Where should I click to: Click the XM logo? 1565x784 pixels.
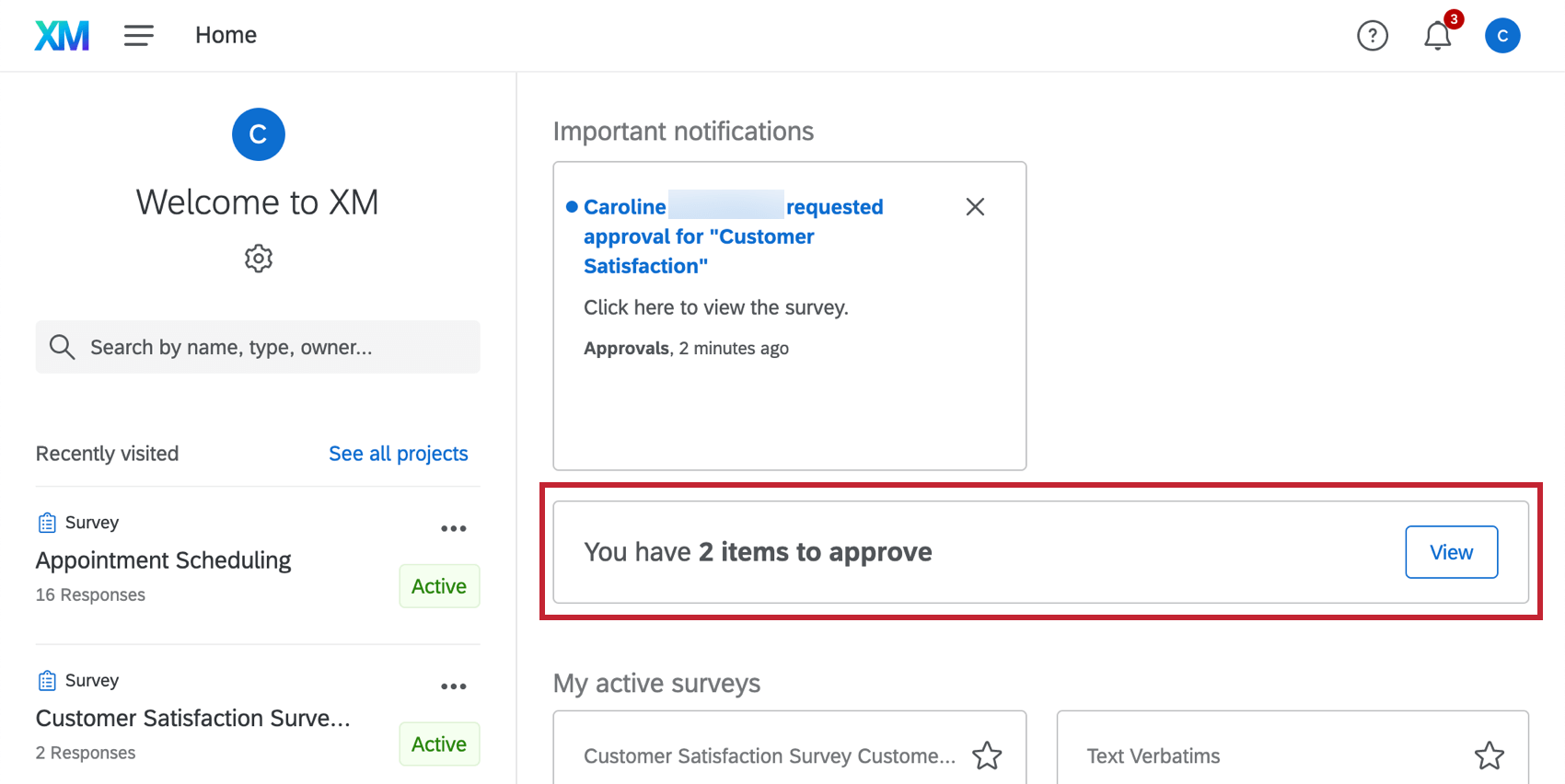62,36
